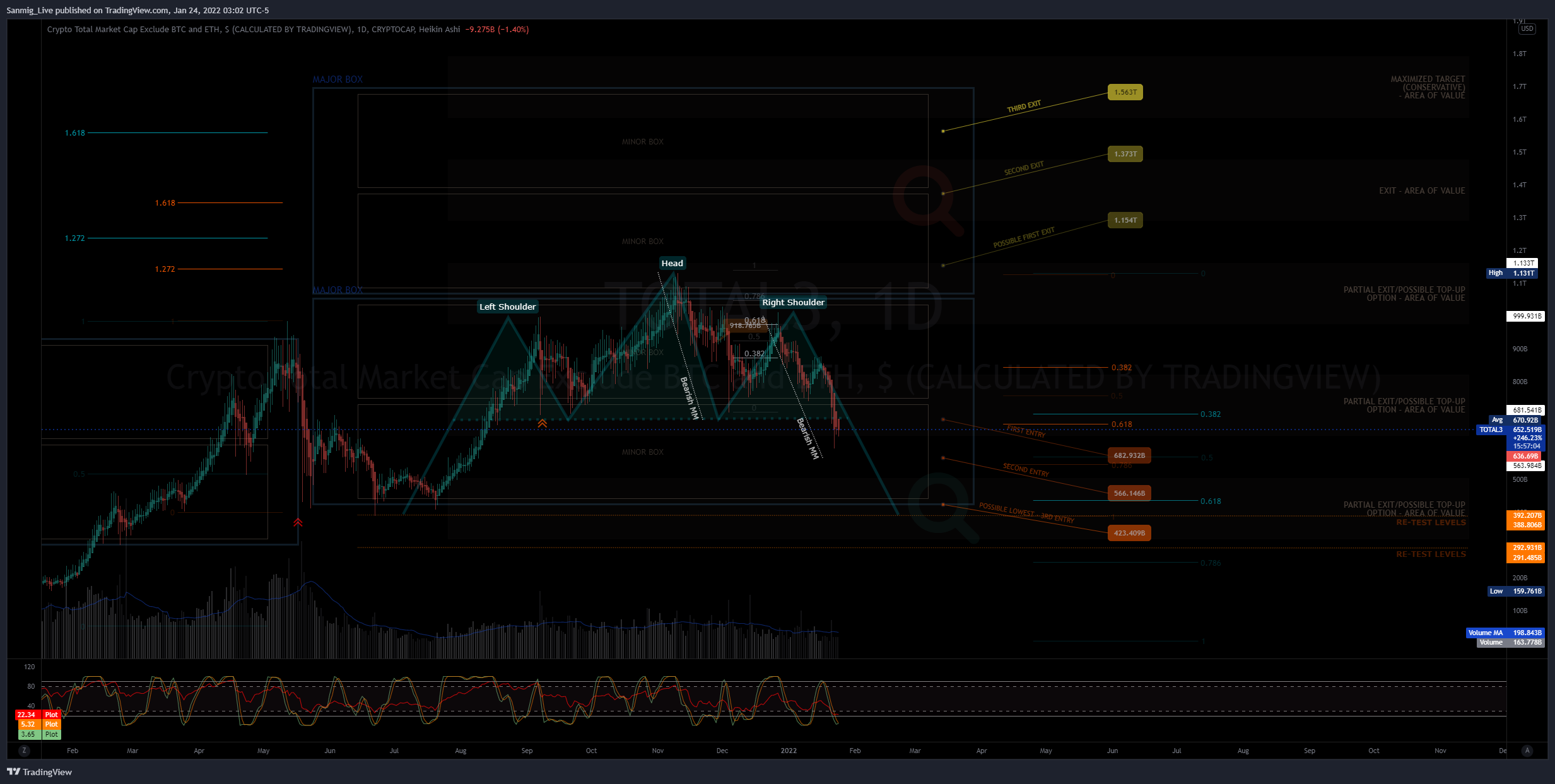Screen dimensions: 1555x784
Task: Click the 423.409B third entry tag
Action: click(x=1129, y=533)
